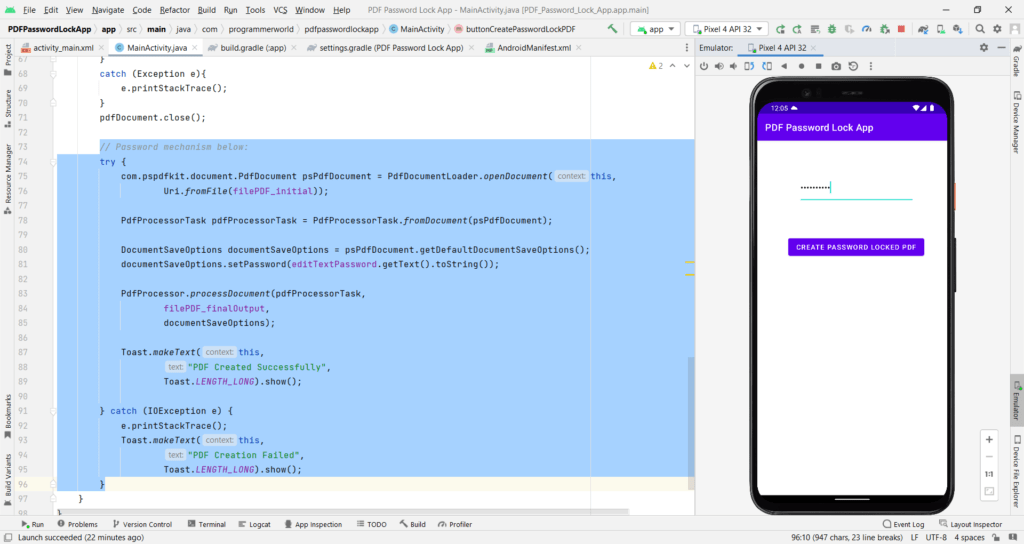Click the Apply Code Changes icon
Viewport: 1024px width, 544px height.
[814, 29]
